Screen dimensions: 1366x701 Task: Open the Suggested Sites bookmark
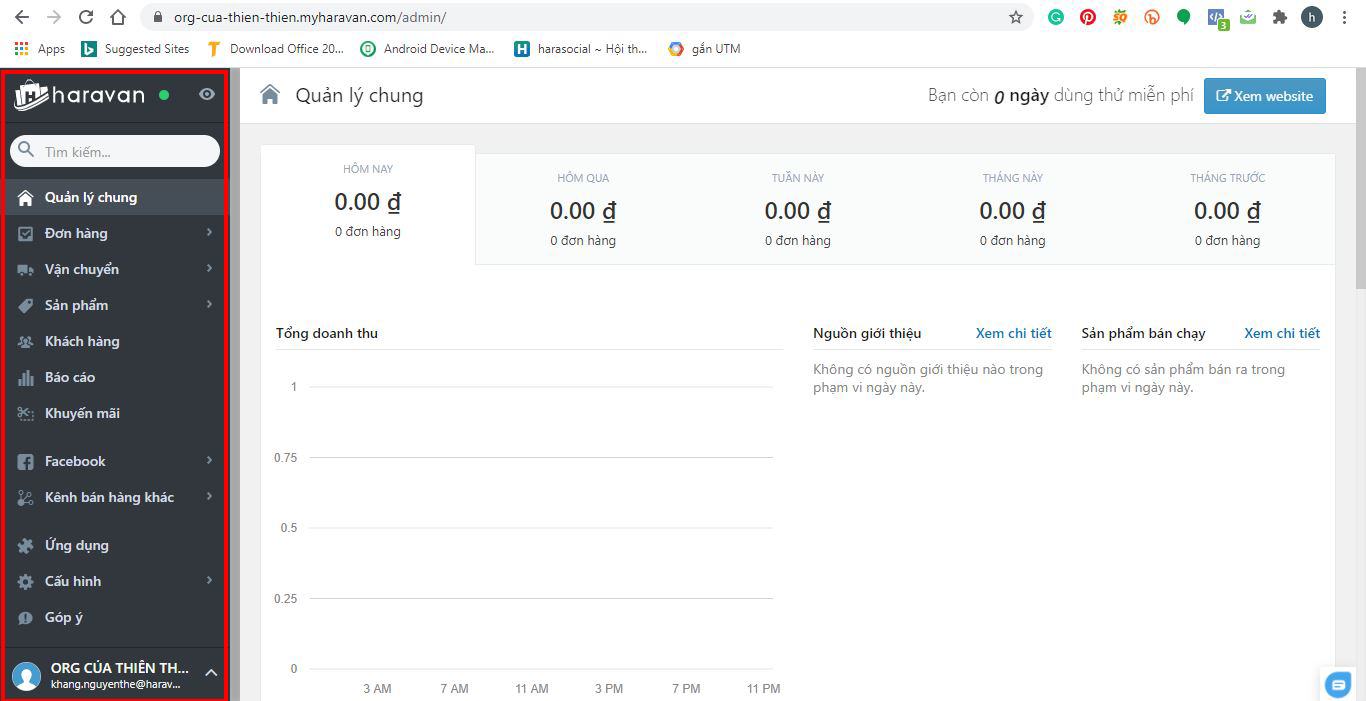coord(135,49)
